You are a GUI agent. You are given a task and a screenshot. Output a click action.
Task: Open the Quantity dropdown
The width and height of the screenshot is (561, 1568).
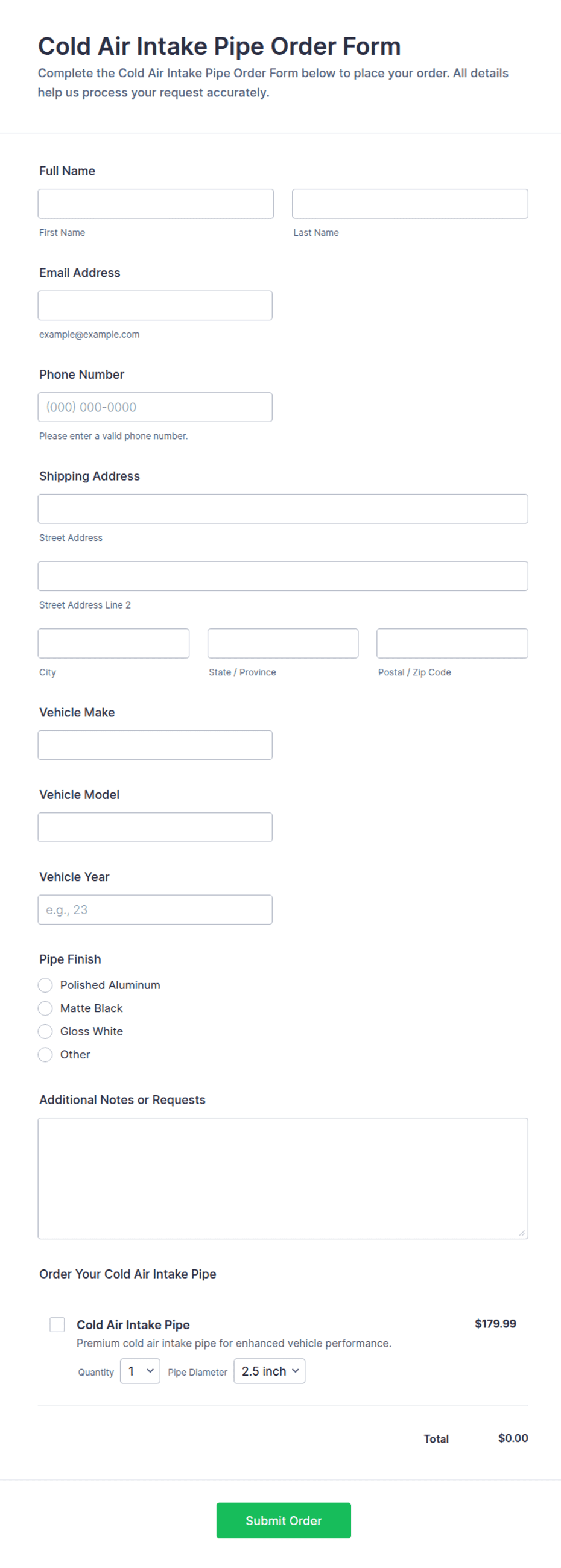click(x=140, y=1371)
